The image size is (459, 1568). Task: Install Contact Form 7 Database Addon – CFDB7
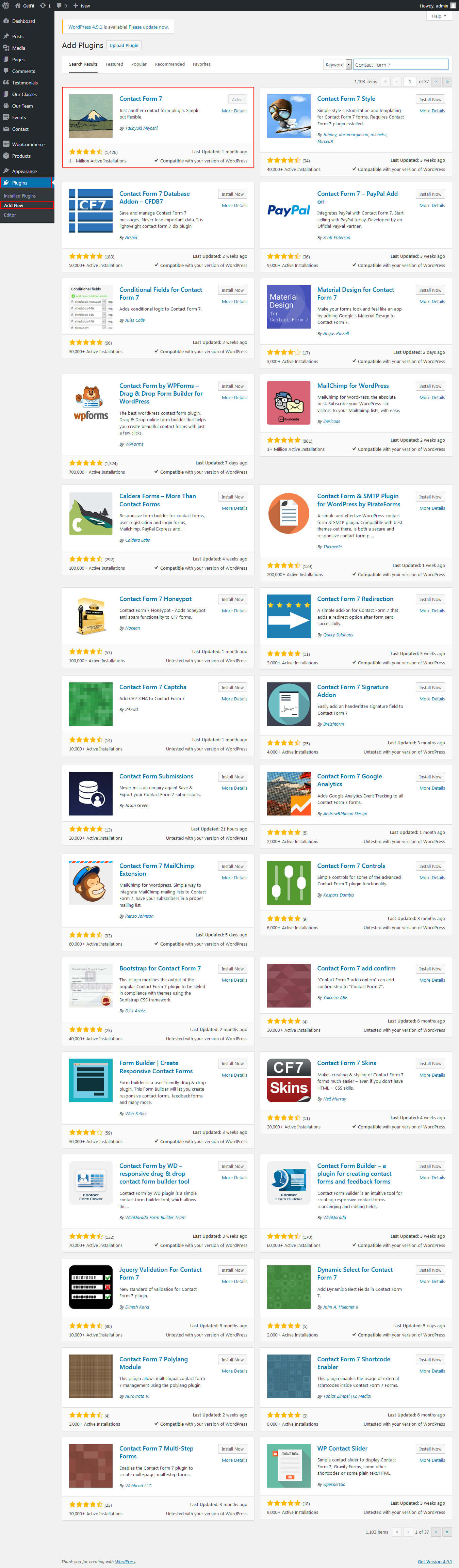(x=232, y=194)
